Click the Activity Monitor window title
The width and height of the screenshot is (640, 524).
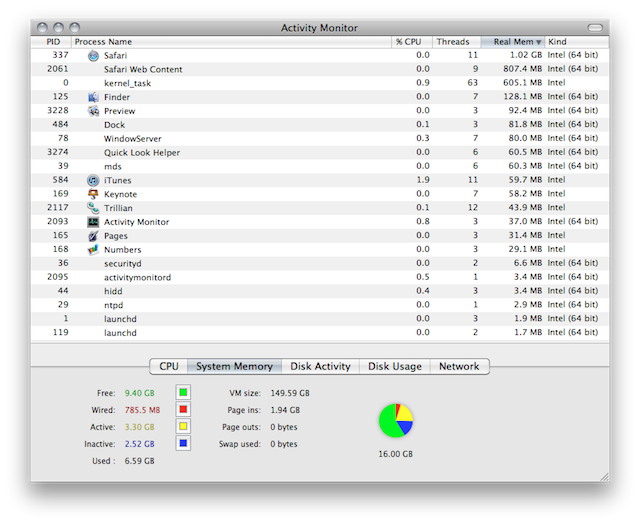319,28
